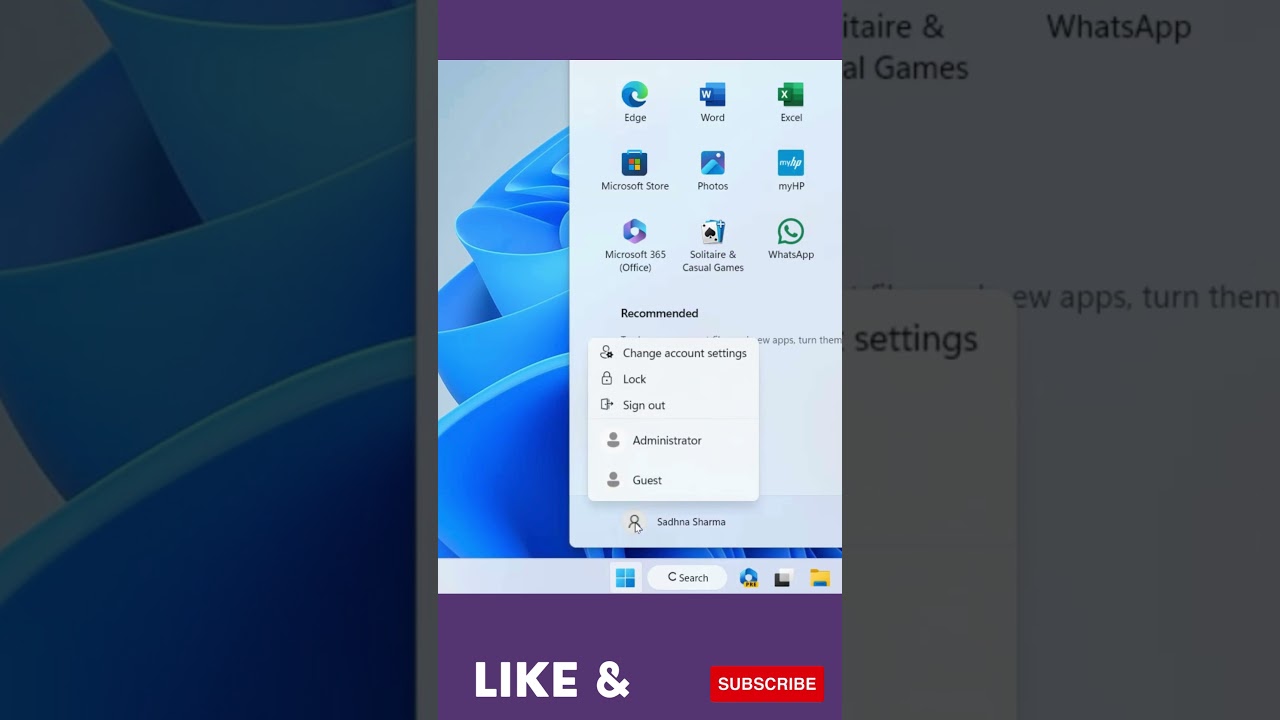The height and width of the screenshot is (720, 1280).
Task: Click the account settings person icon
Action: 606,353
